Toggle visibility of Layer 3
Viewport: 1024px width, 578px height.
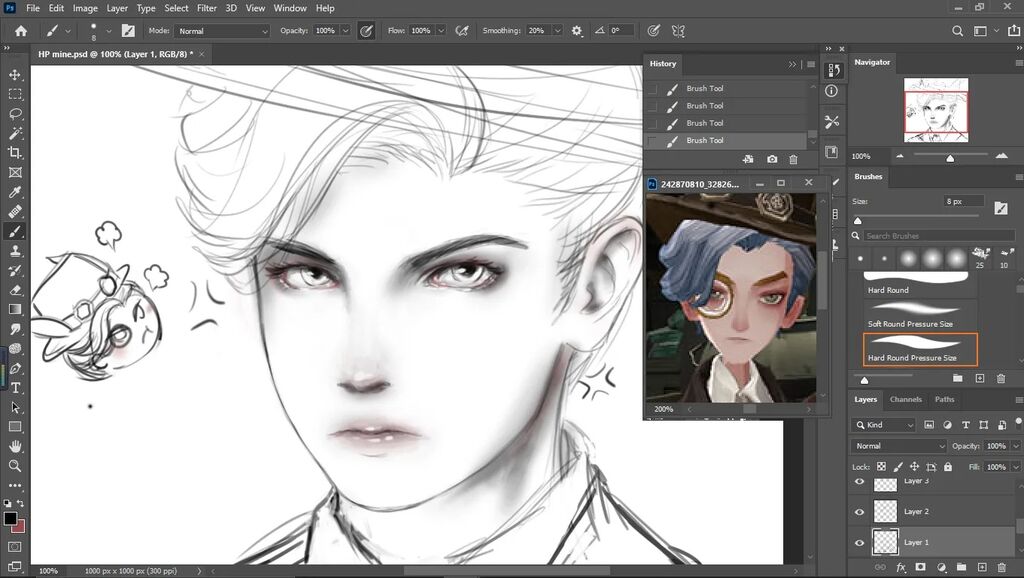[859, 482]
